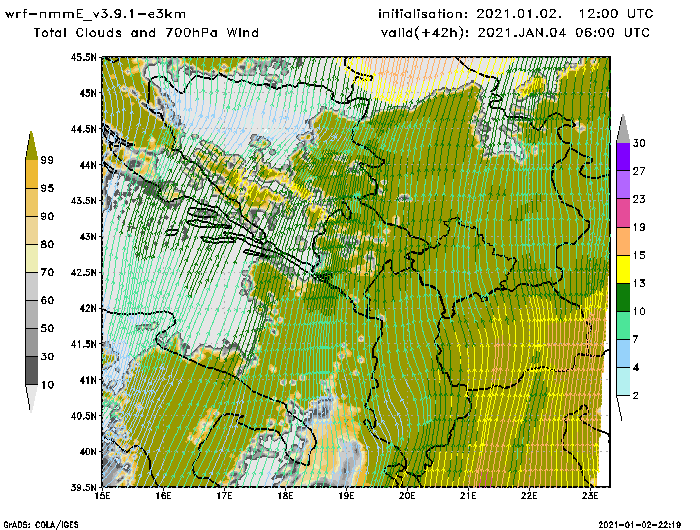Click the '19E' longitude axis label

pyautogui.click(x=346, y=496)
